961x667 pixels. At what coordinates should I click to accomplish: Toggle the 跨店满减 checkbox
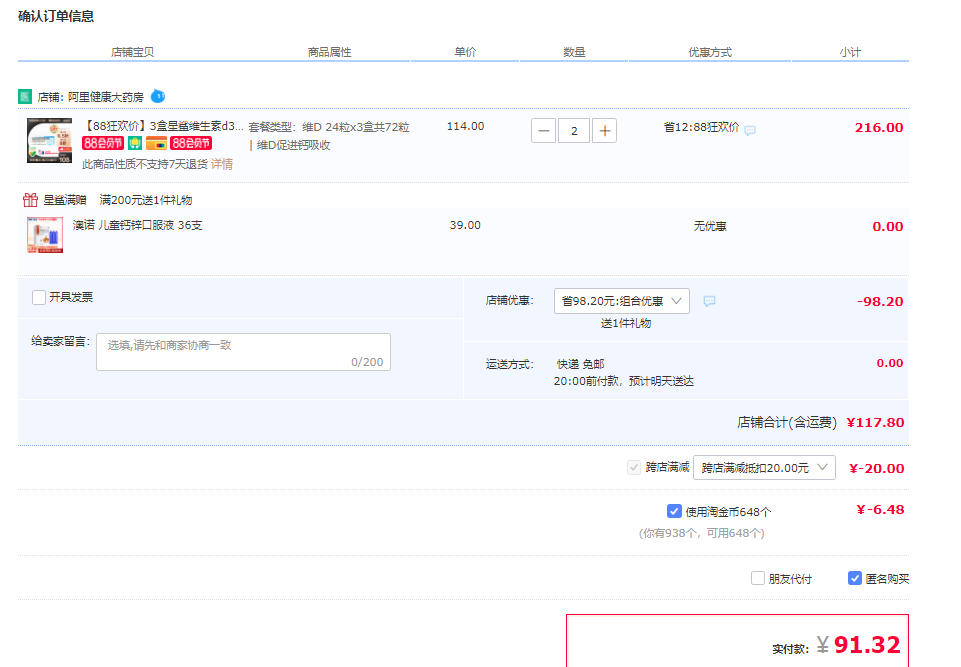click(x=634, y=467)
